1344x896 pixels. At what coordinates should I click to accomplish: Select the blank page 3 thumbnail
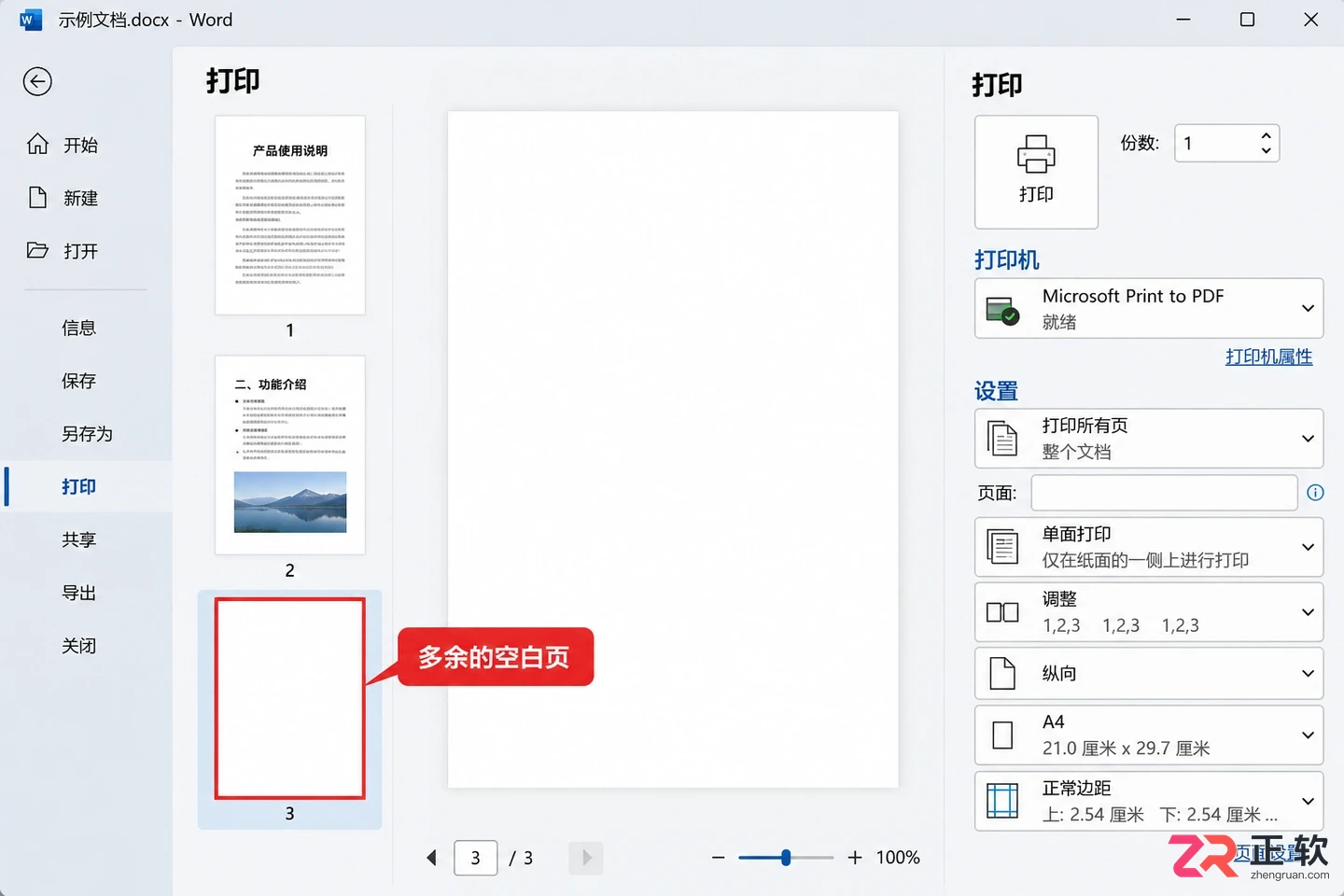pos(290,698)
